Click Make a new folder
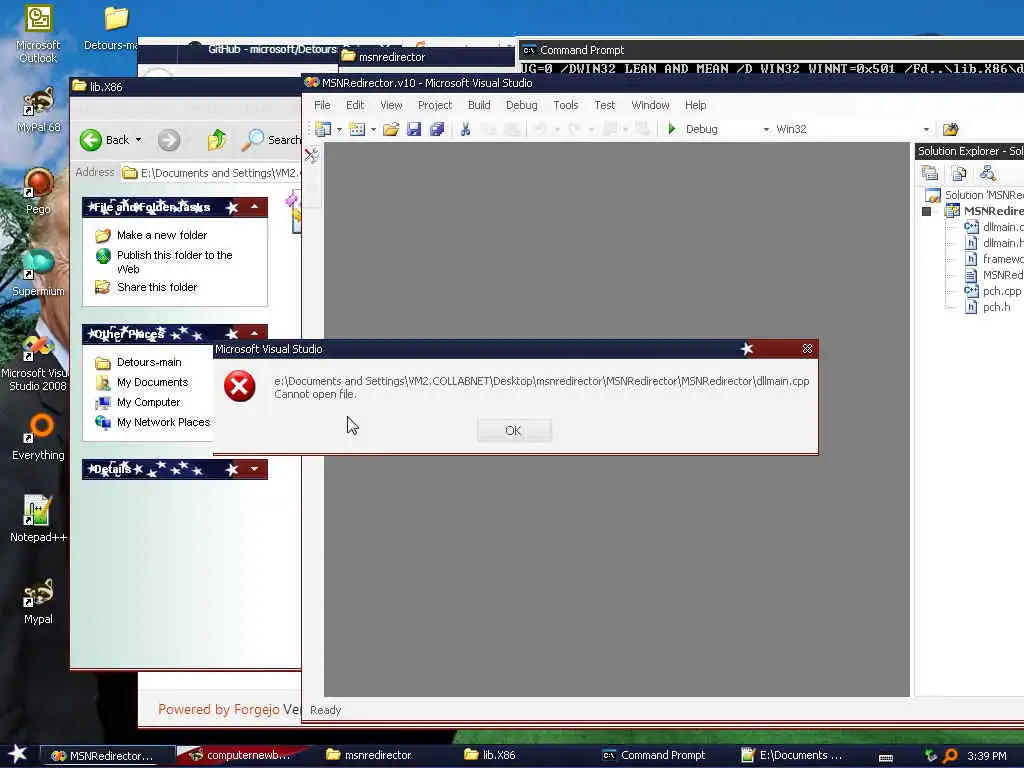The image size is (1024, 768). tap(162, 235)
